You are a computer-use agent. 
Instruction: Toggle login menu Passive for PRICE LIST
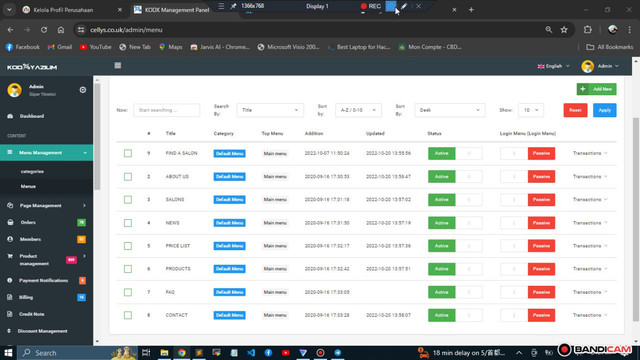click(527, 246)
